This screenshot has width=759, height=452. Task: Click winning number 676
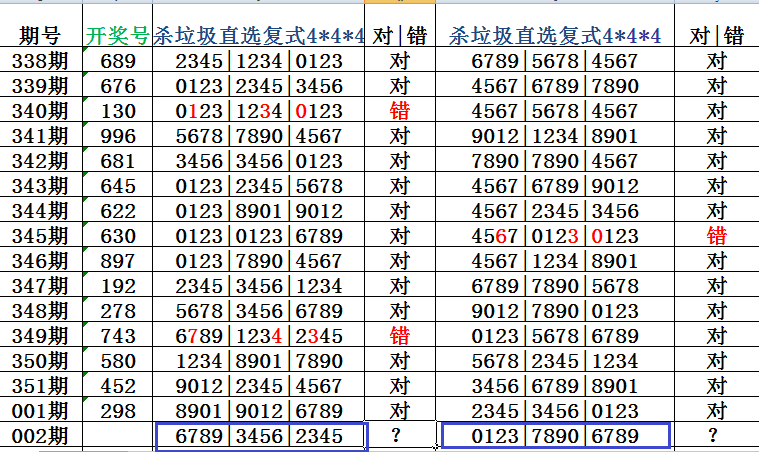tap(118, 85)
